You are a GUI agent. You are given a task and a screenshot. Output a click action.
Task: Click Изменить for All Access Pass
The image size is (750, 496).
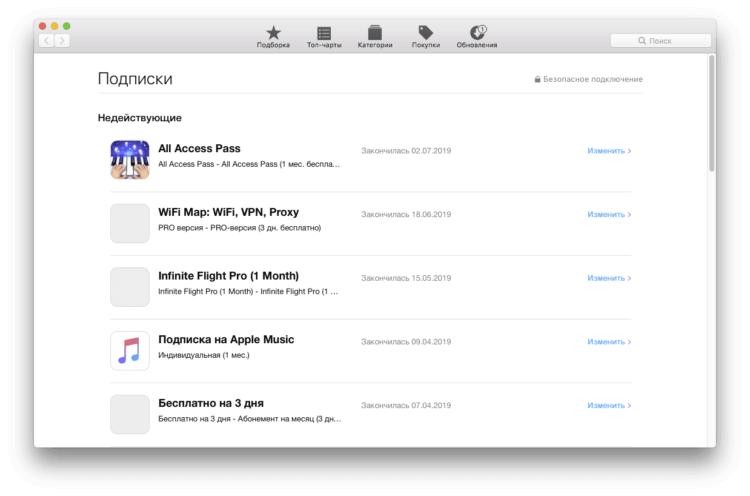click(609, 151)
